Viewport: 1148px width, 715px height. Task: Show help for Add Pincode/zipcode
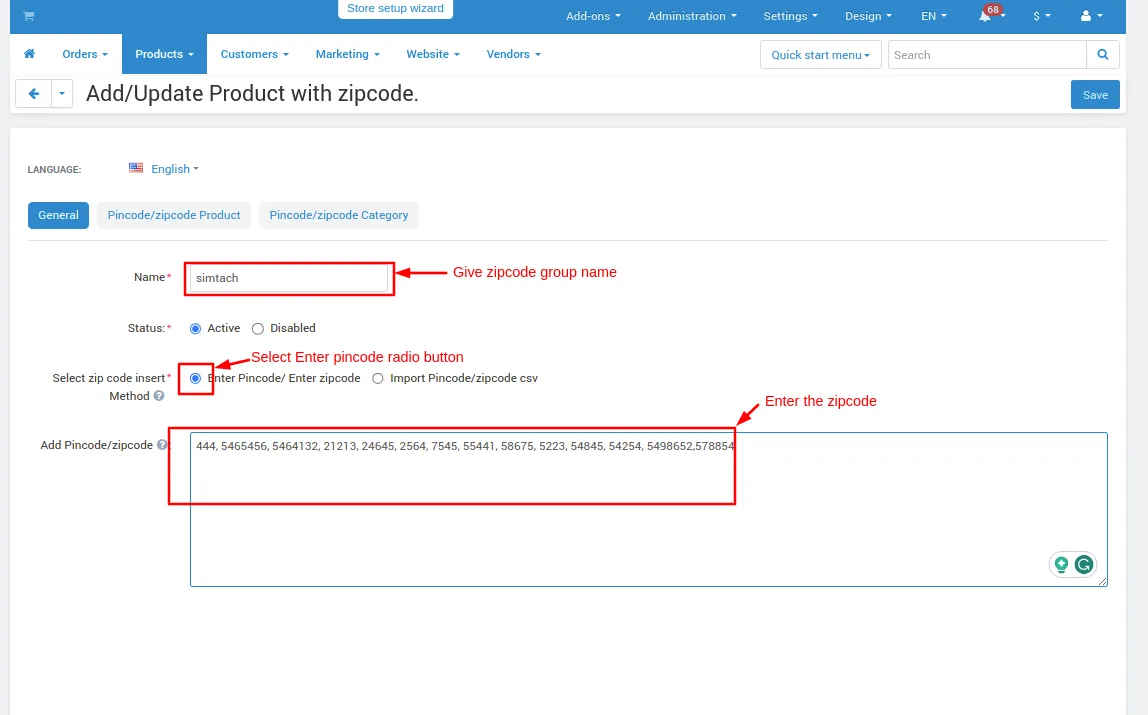(162, 444)
